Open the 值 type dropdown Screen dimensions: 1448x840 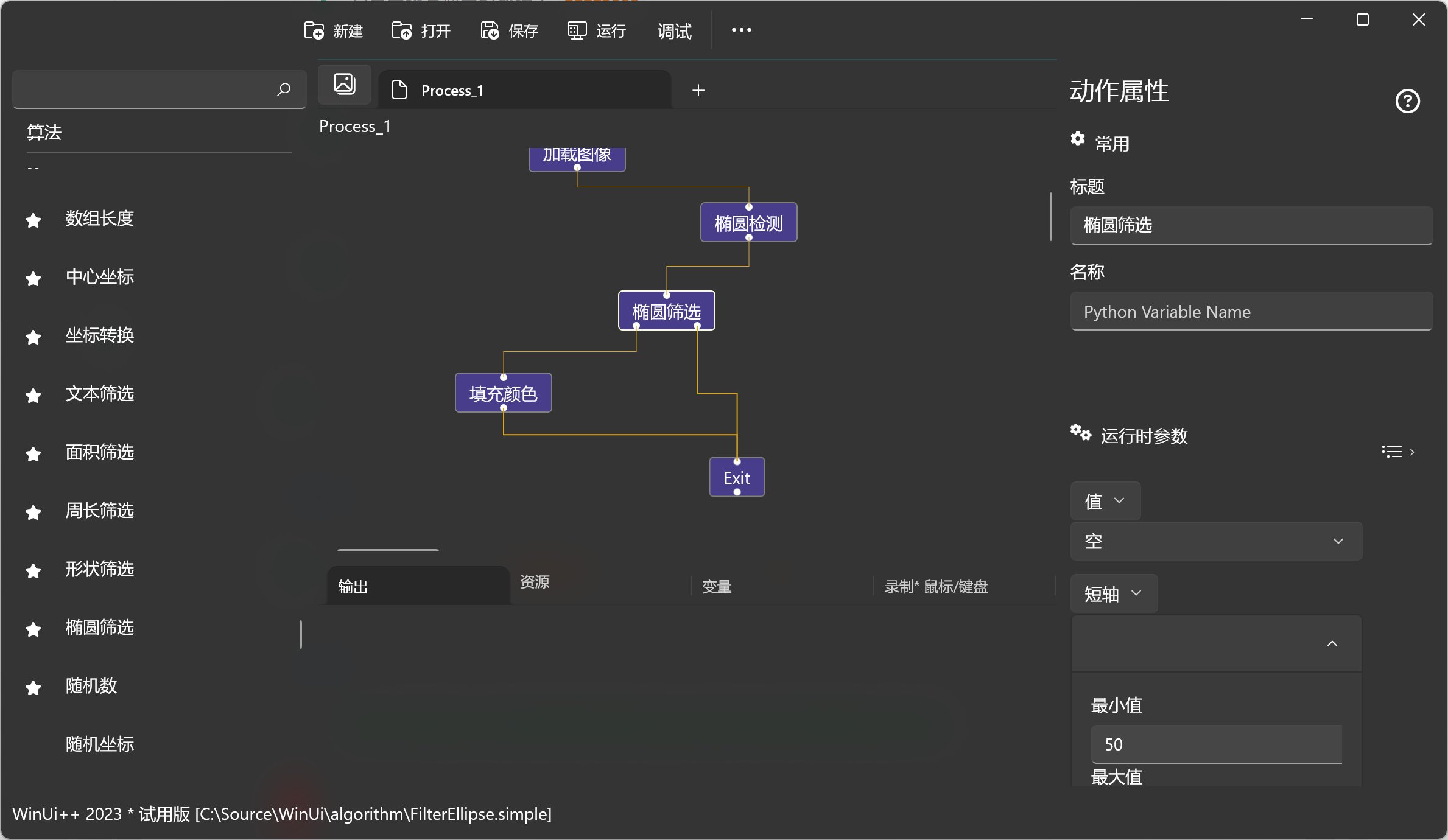(1105, 501)
